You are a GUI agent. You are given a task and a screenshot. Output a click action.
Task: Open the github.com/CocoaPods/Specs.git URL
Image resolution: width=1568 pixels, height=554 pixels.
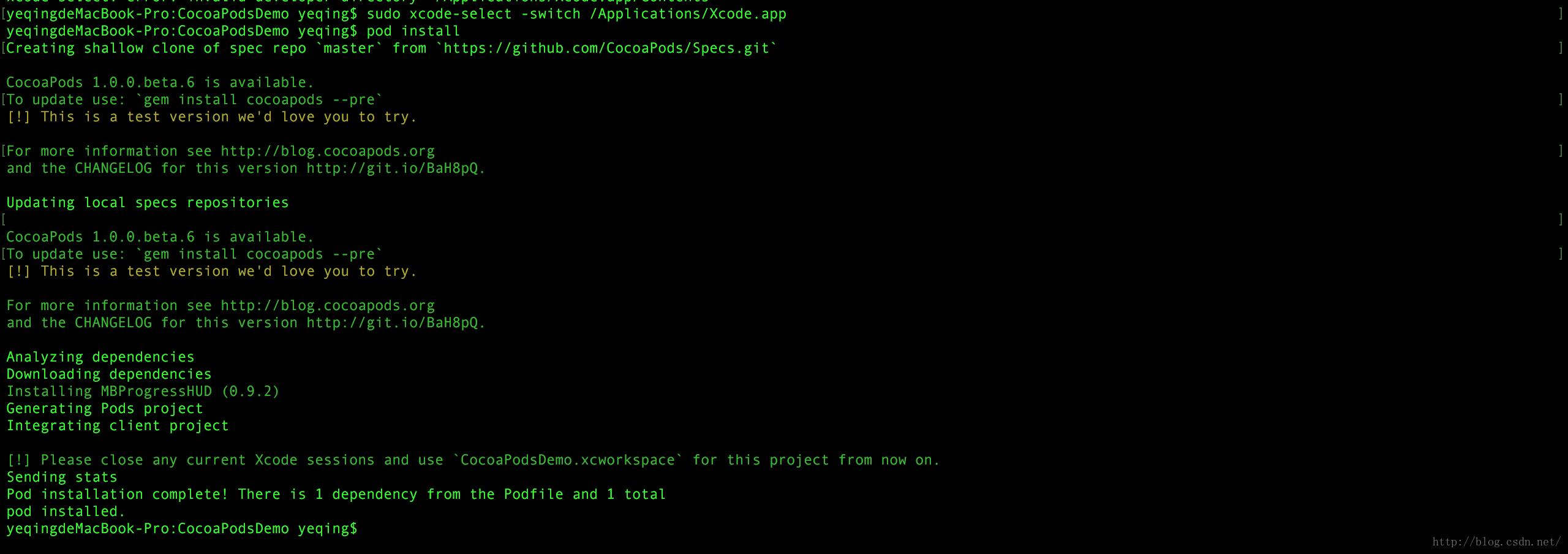click(x=606, y=48)
